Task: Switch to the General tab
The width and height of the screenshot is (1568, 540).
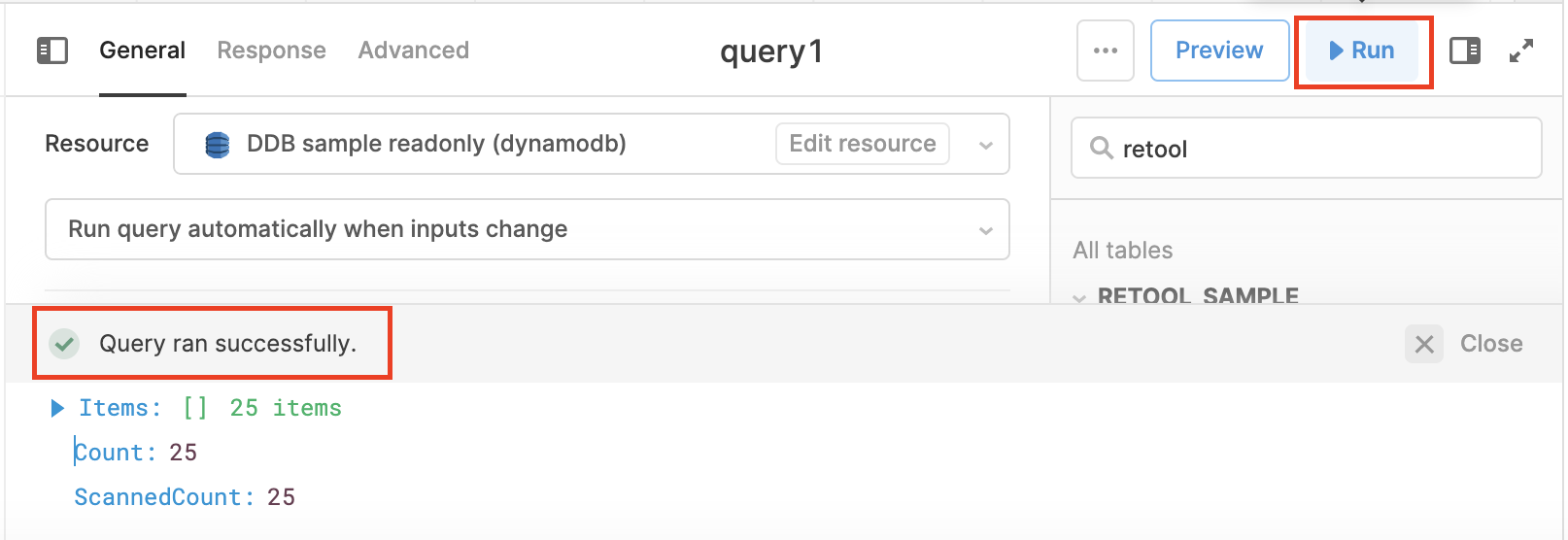Action: pos(142,51)
